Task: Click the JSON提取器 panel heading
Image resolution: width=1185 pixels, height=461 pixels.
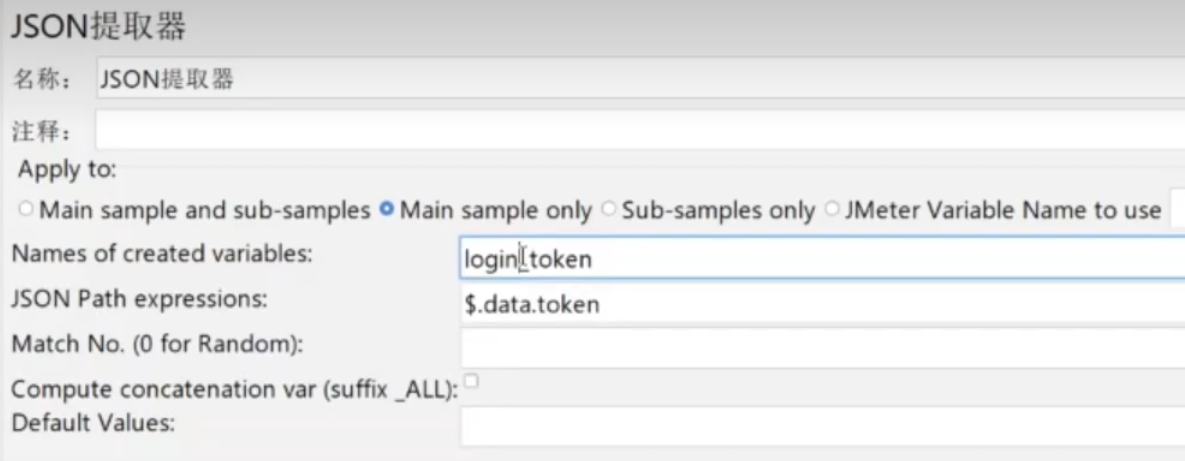Action: click(x=98, y=28)
